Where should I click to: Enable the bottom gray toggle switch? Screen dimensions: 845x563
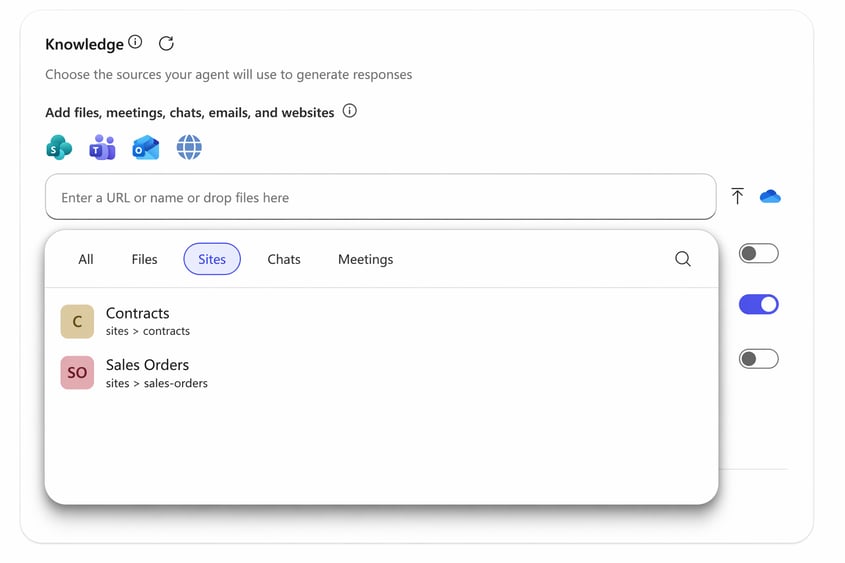tap(759, 359)
